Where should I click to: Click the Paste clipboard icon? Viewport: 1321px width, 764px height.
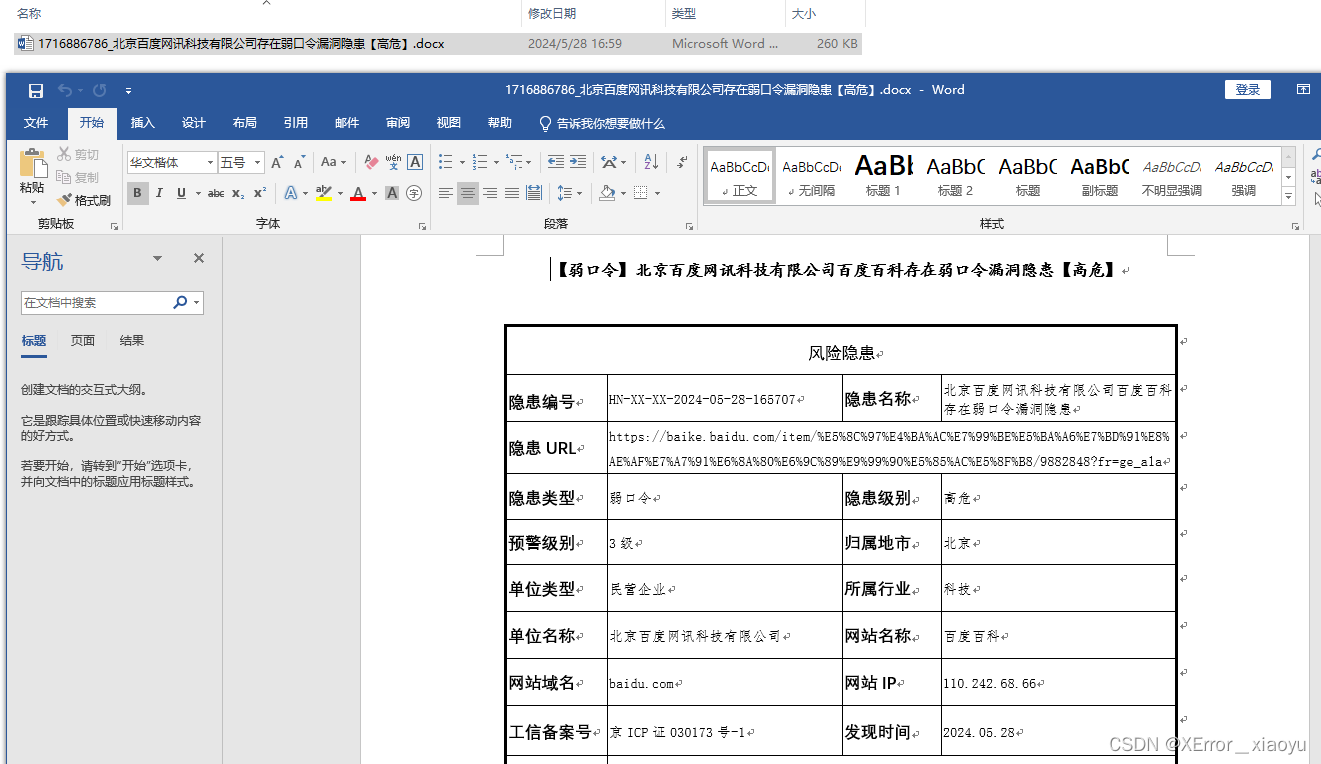point(32,163)
